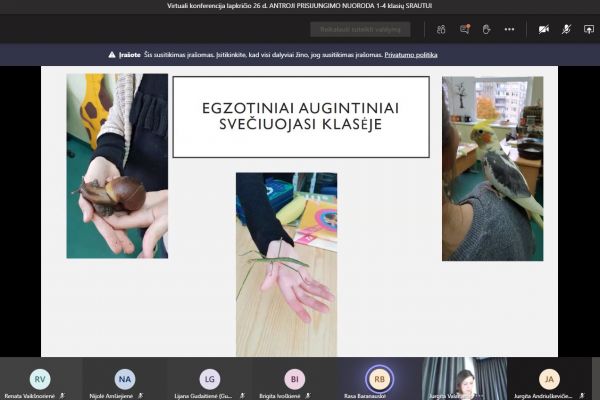Click the name label 'Renata Vaikšnorienė'
This screenshot has width=600, height=400.
[30, 396]
